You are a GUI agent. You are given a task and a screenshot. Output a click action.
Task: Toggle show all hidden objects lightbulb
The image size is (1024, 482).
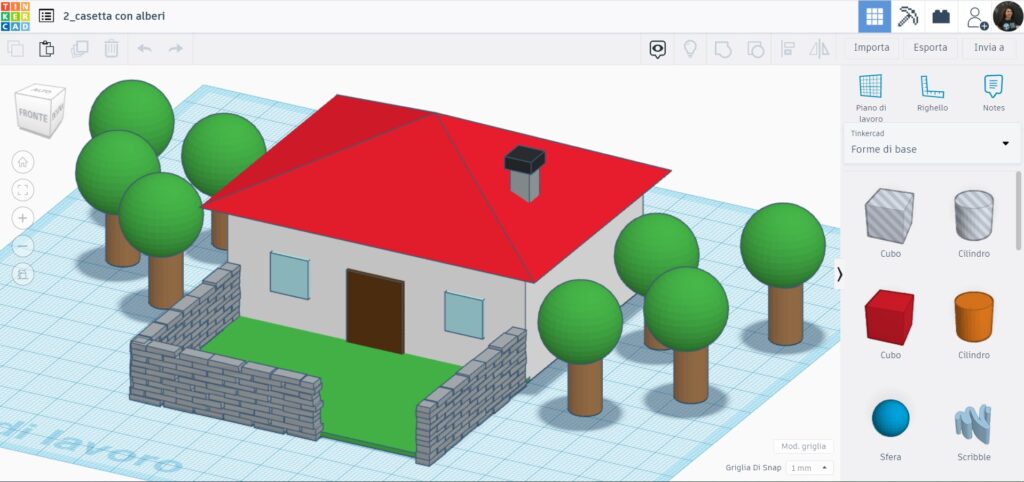pyautogui.click(x=689, y=48)
